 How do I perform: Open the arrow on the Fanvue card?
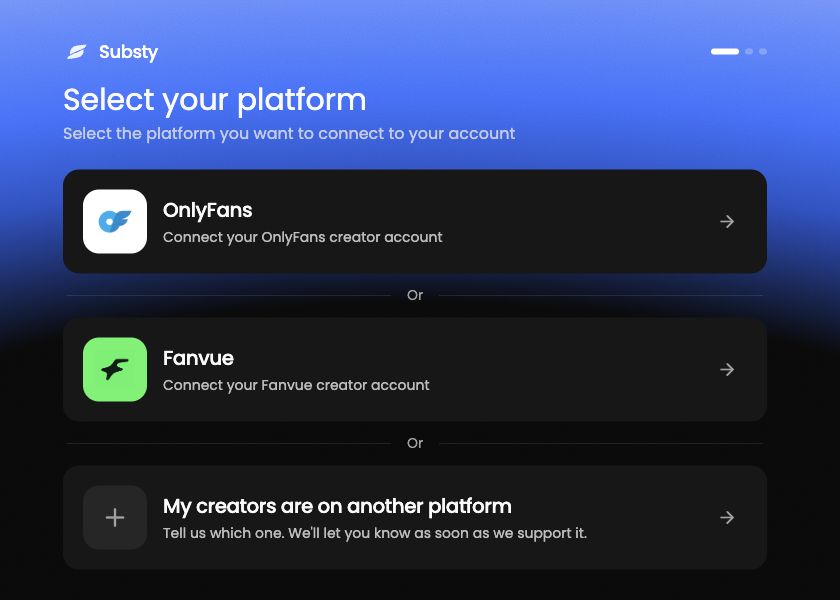point(726,369)
